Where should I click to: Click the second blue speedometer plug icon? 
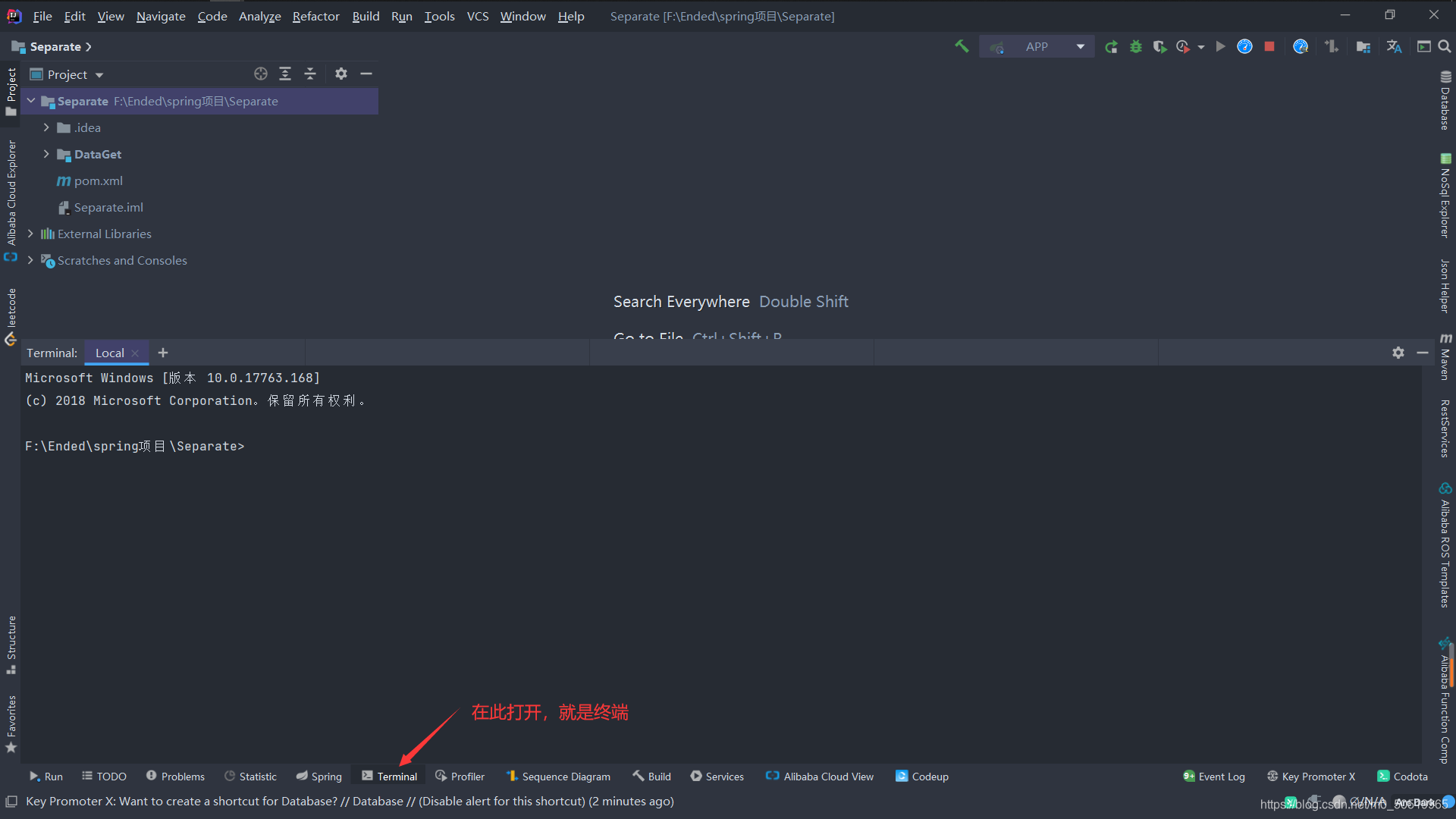pos(1301,46)
